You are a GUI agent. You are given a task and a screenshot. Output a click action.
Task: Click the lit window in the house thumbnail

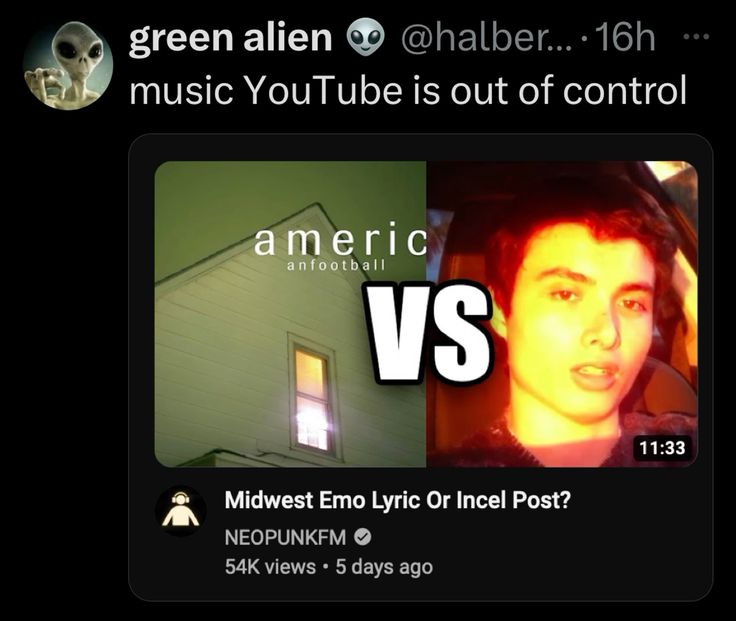[x=312, y=399]
